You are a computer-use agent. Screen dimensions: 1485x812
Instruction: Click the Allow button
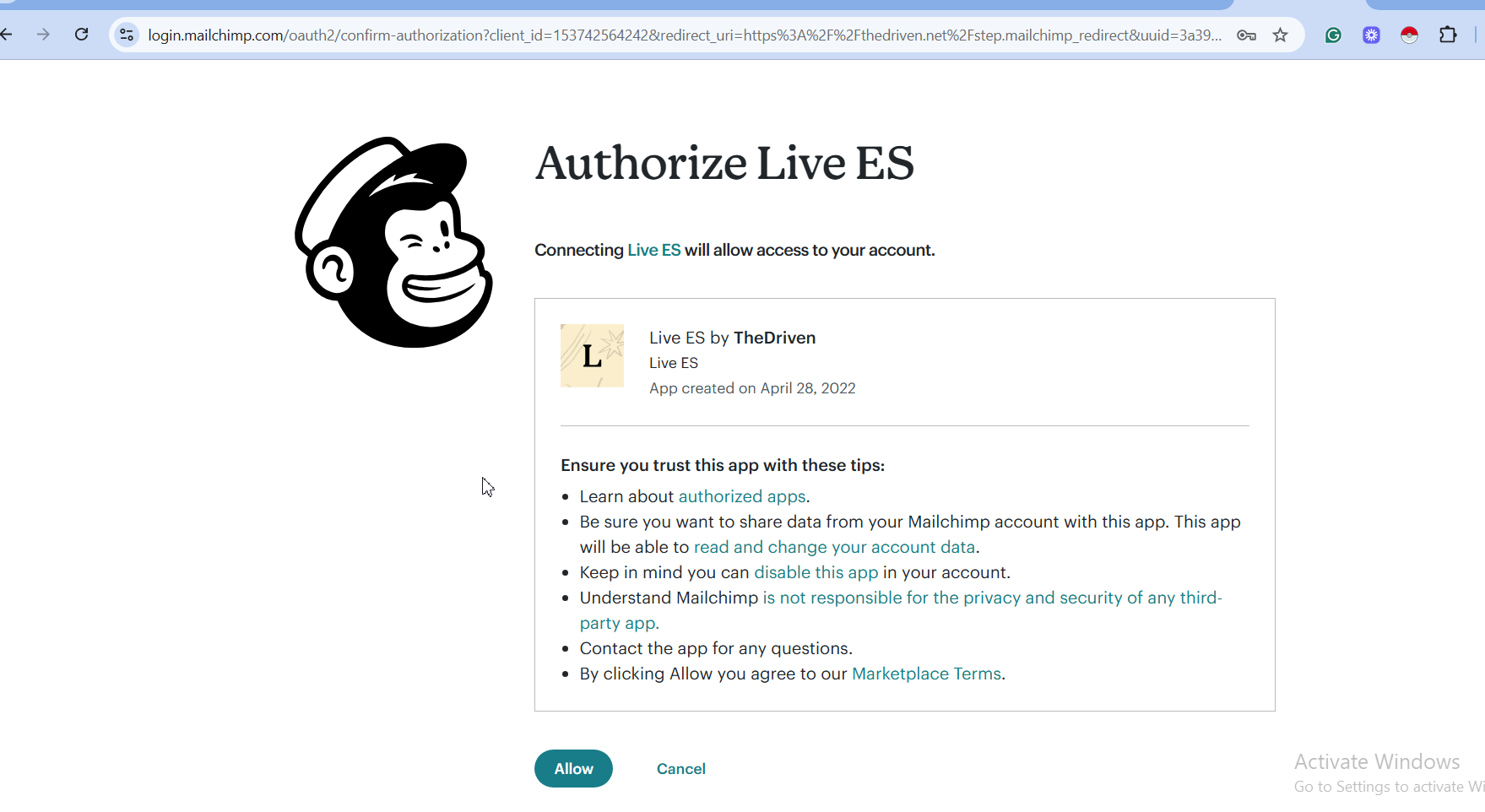tap(573, 768)
